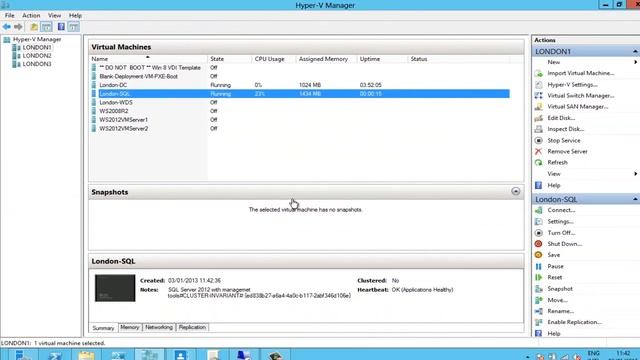Click the Snapshot action icon
This screenshot has height=360, width=640.
click(539, 289)
